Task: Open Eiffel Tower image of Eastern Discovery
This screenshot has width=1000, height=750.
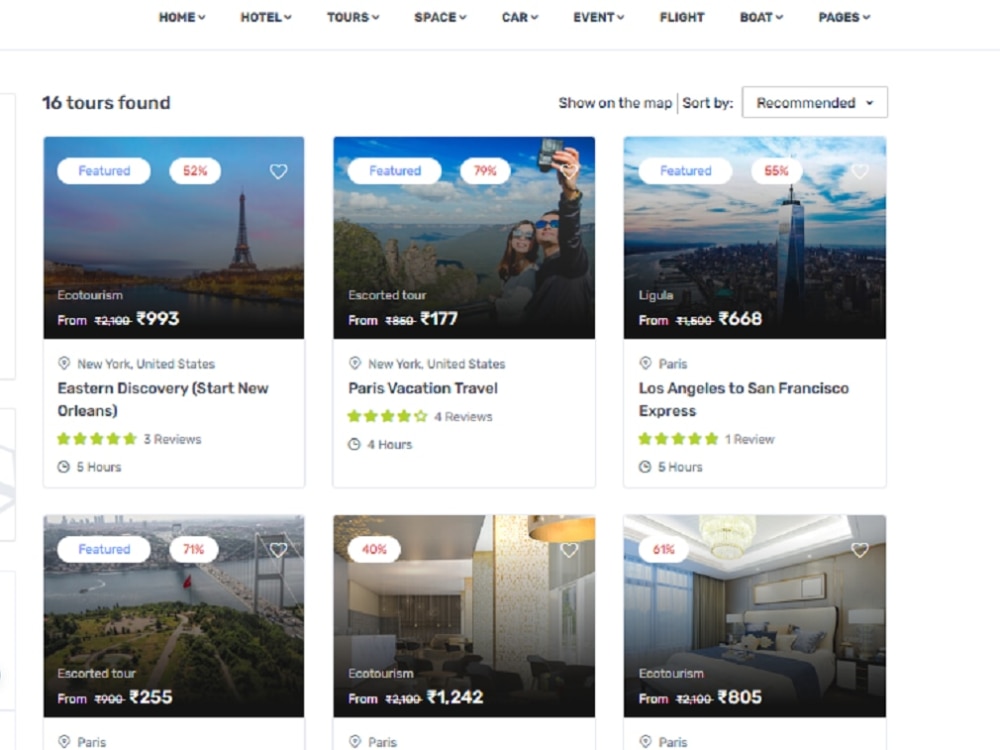Action: 173,237
